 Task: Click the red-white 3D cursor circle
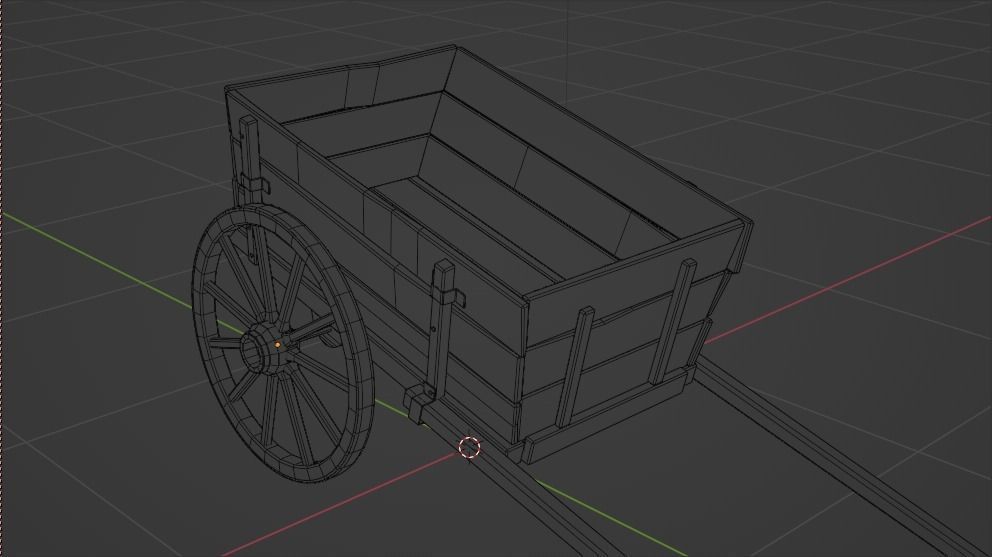(469, 447)
